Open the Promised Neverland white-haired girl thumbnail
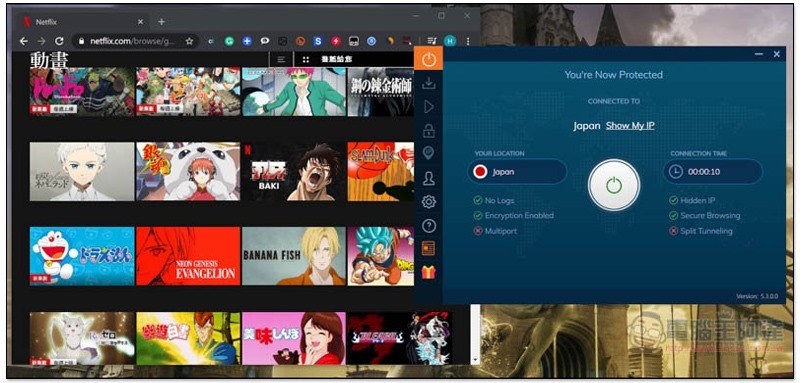This screenshot has width=800, height=383. tap(82, 171)
